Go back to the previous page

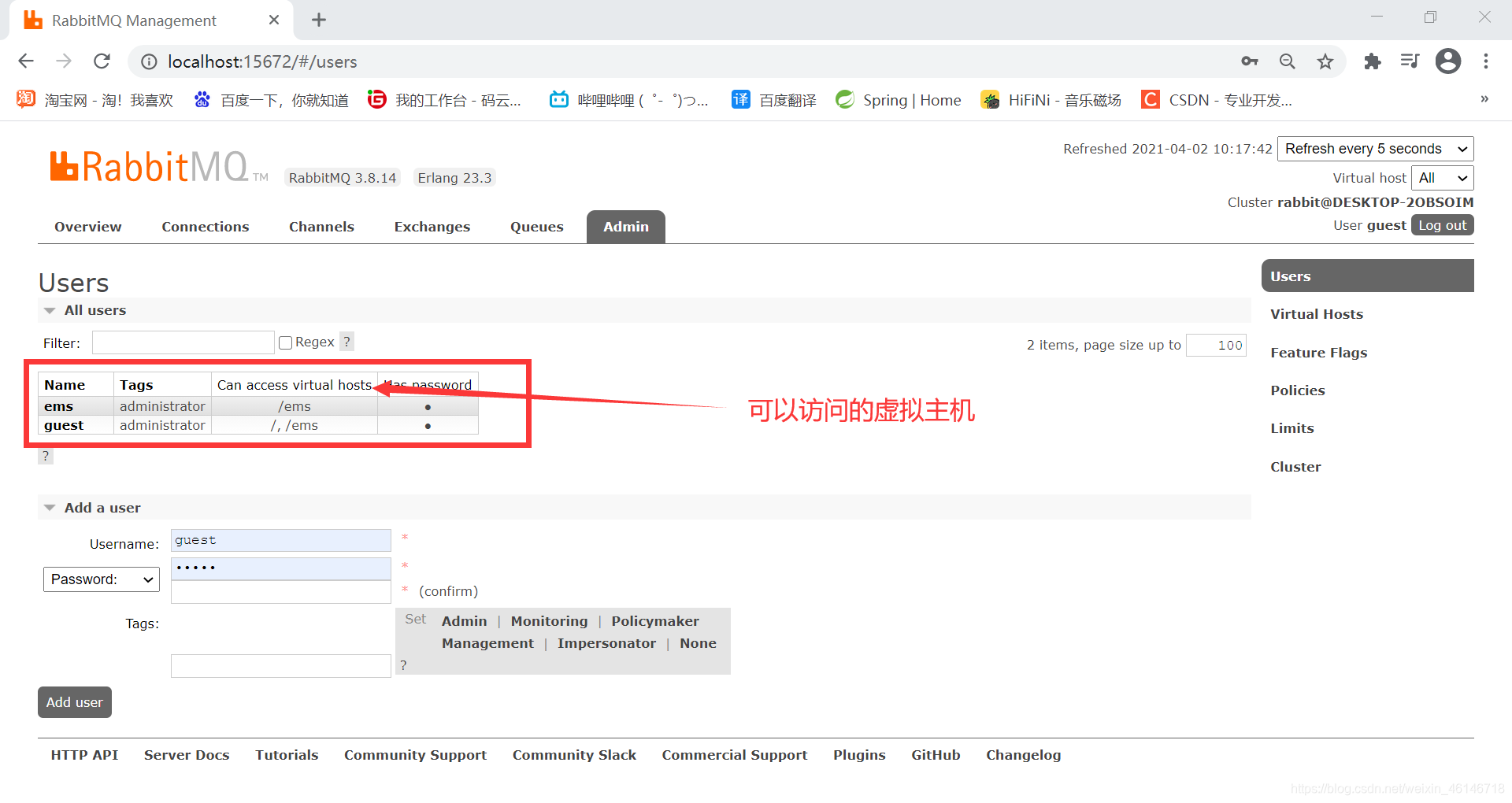(x=26, y=61)
